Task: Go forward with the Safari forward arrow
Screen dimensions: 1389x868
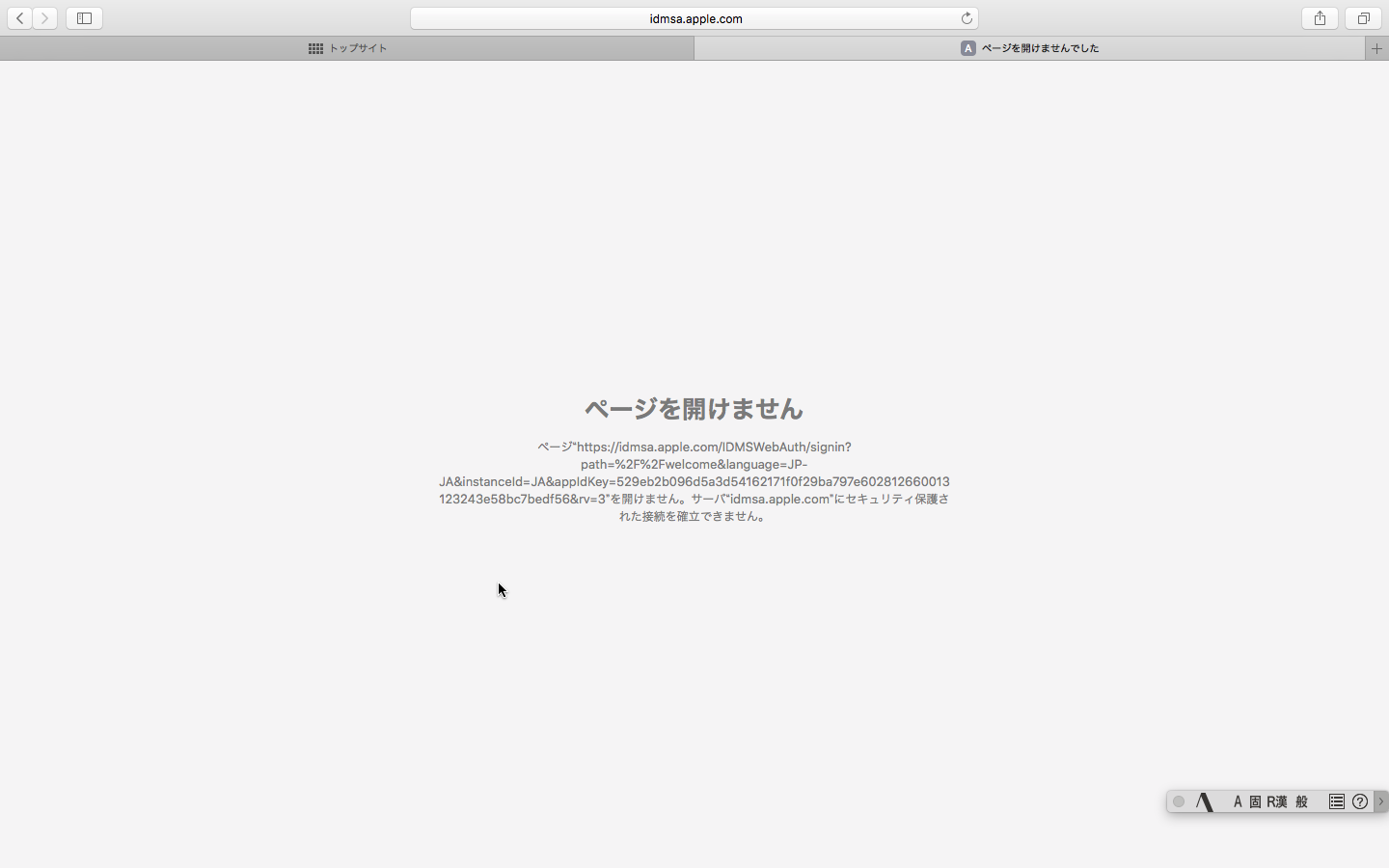Action: pos(44,18)
